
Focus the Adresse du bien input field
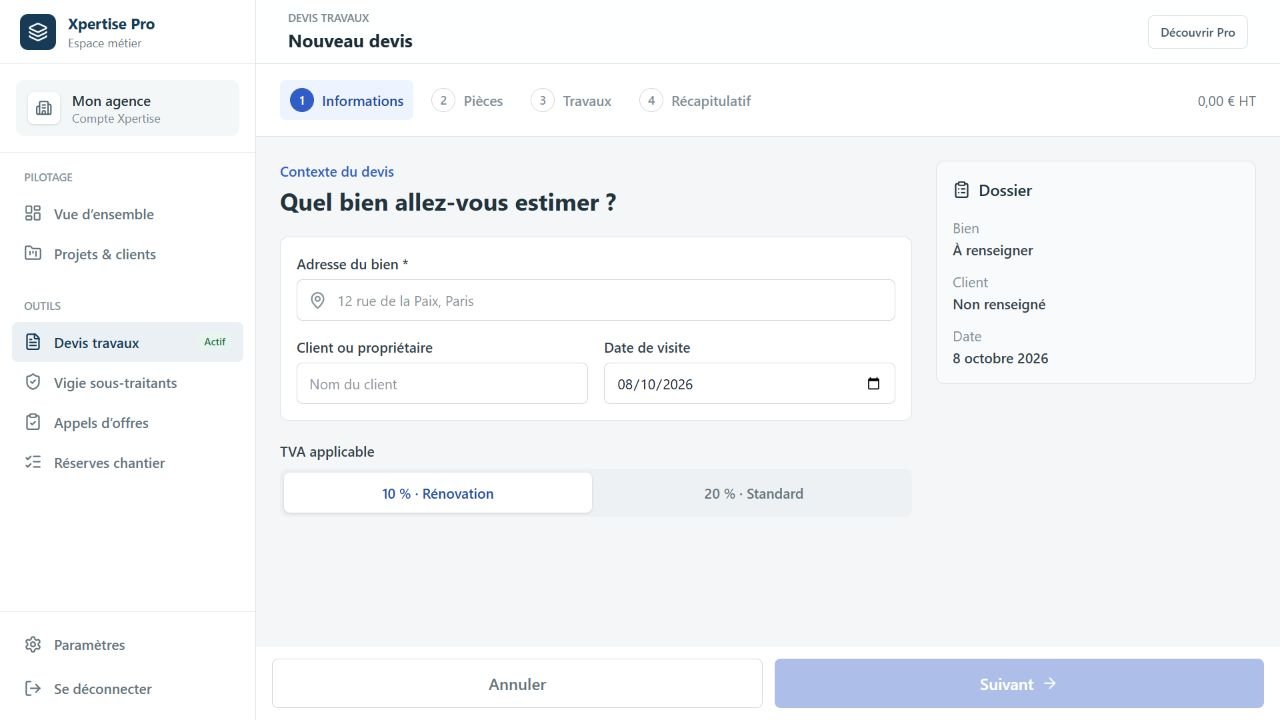pos(596,300)
